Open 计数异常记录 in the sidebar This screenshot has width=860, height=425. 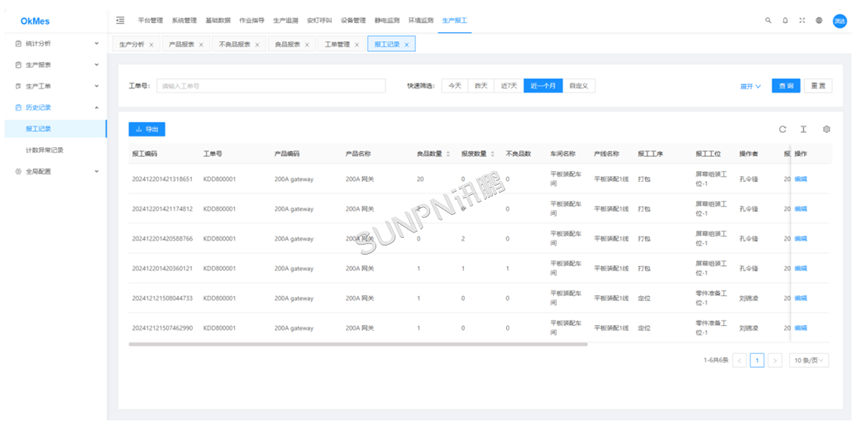[54, 150]
